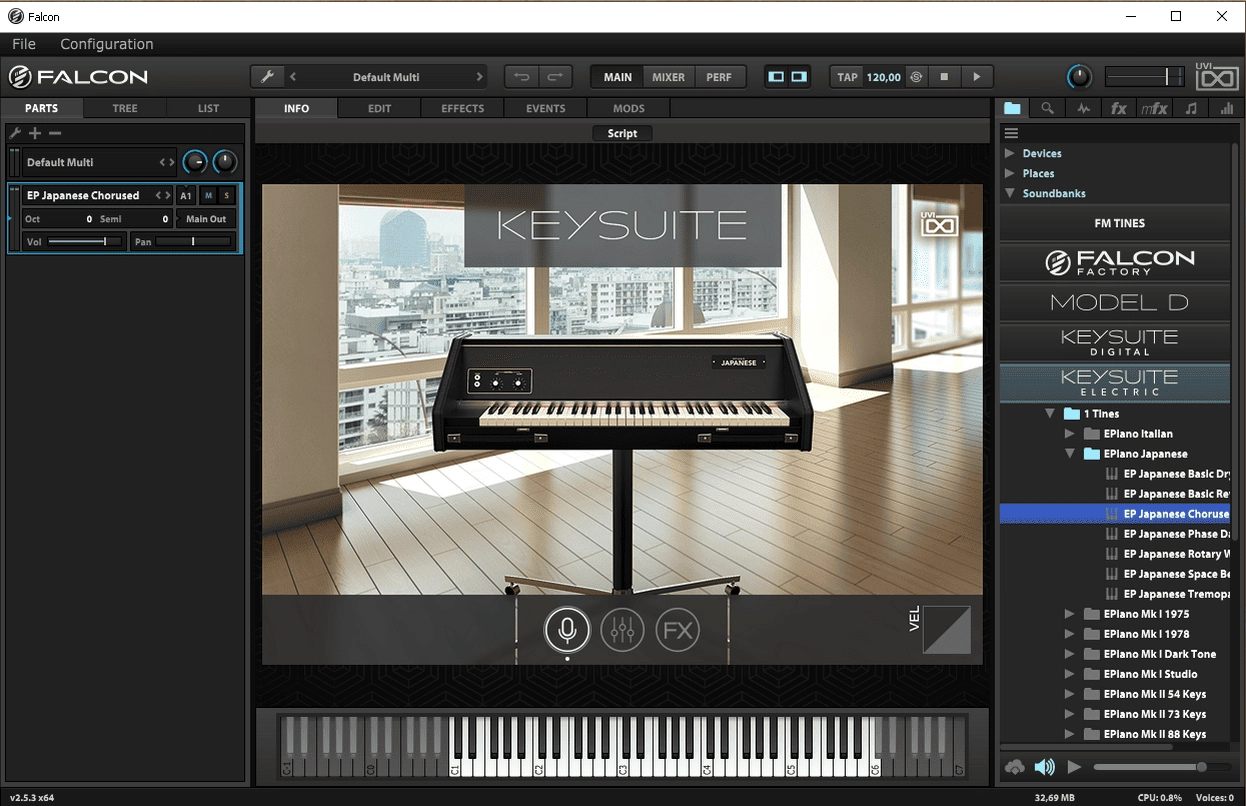The height and width of the screenshot is (806, 1246).
Task: Stop transport with the square stop button
Action: (943, 77)
